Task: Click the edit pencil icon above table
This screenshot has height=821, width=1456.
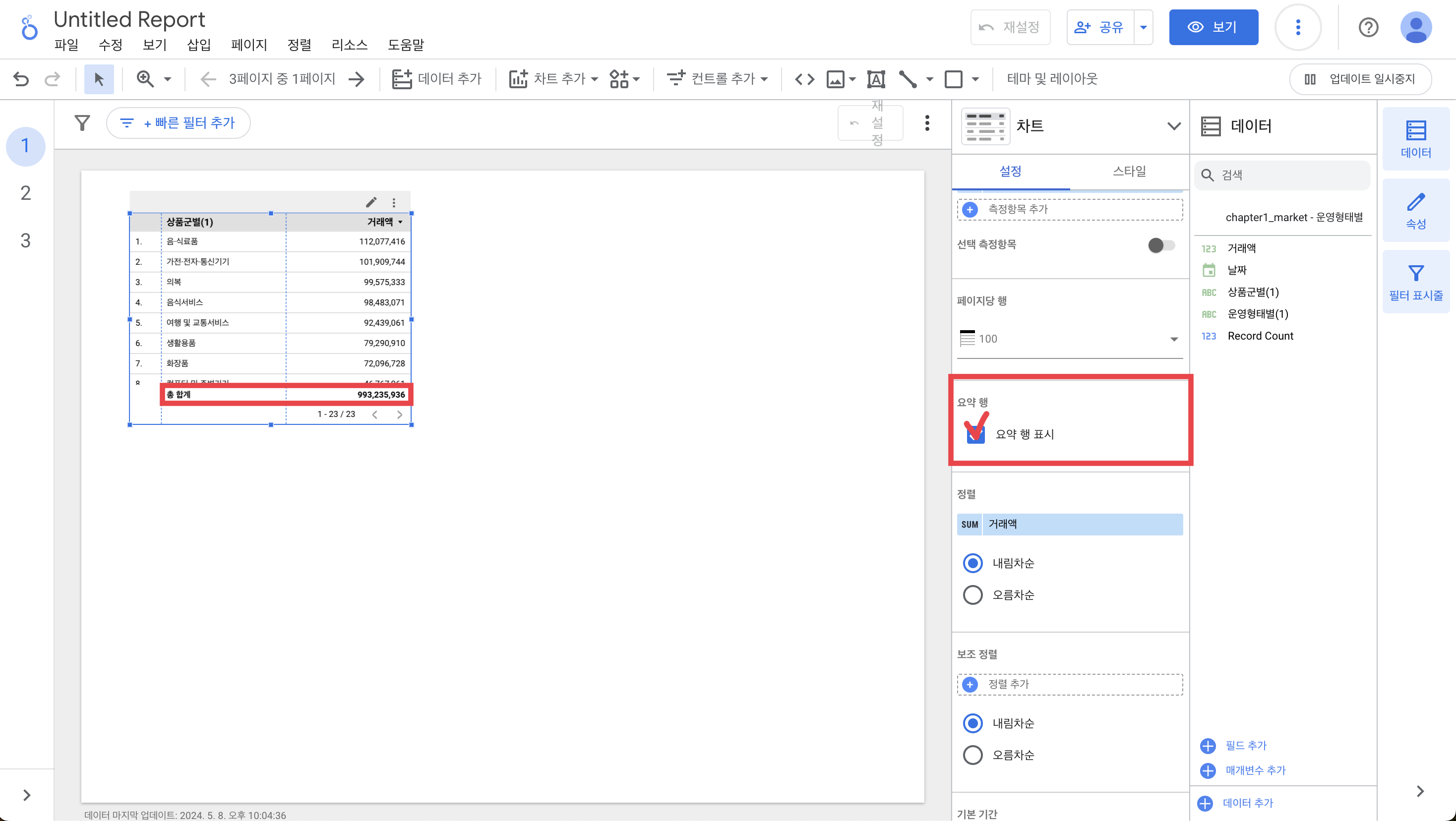Action: point(371,202)
